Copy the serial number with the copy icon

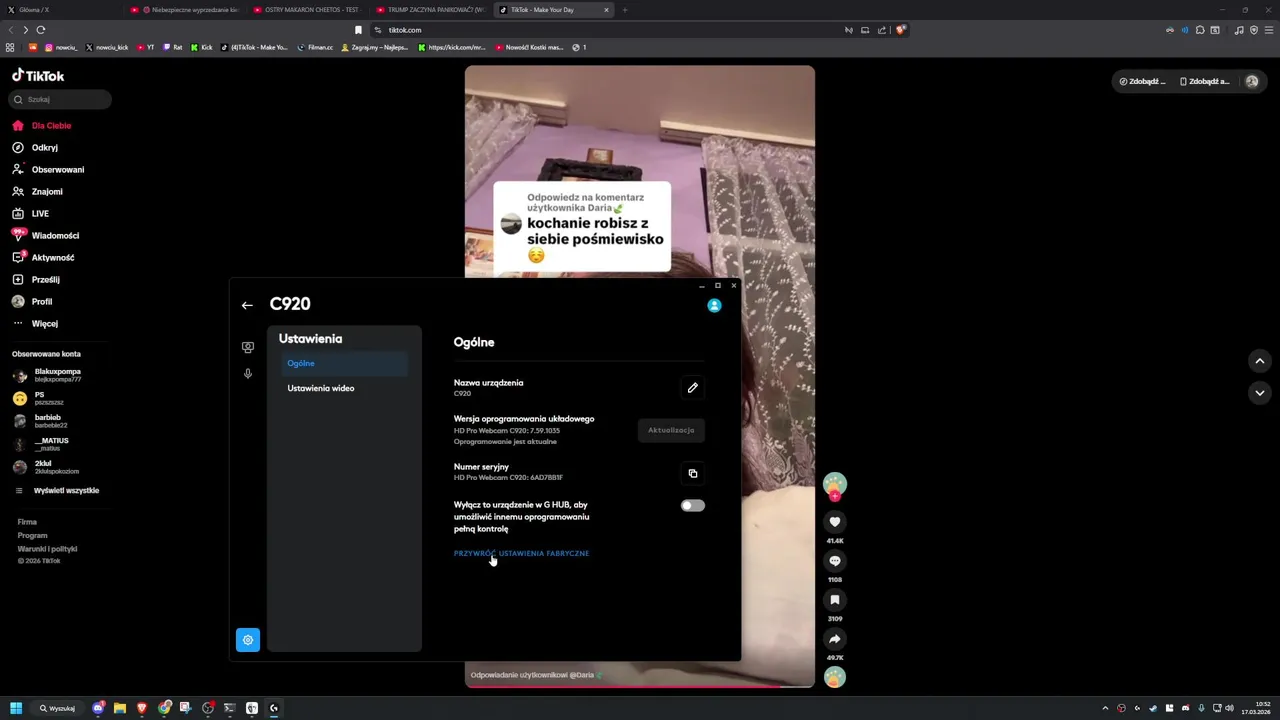click(692, 473)
